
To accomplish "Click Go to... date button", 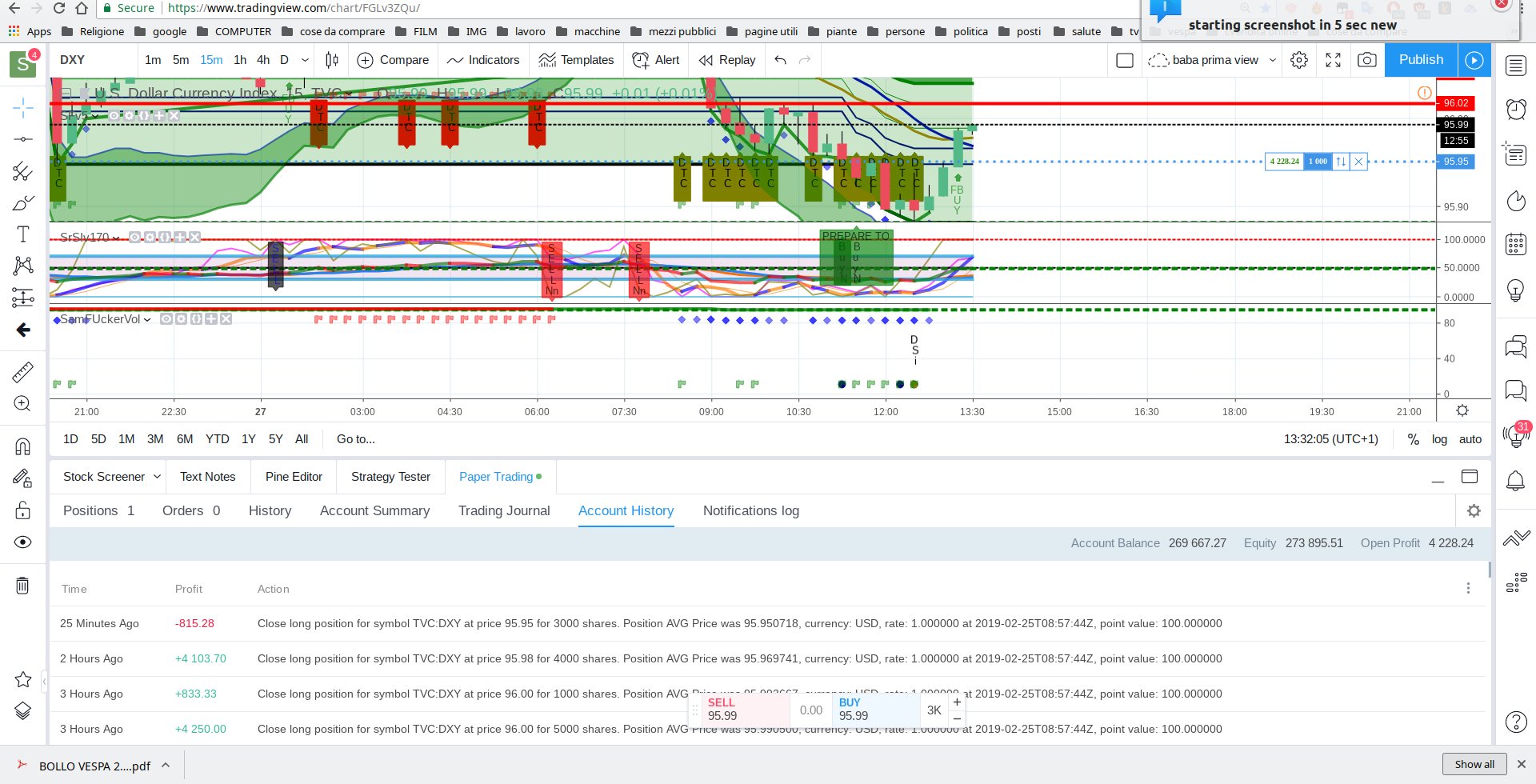I will pyautogui.click(x=355, y=439).
